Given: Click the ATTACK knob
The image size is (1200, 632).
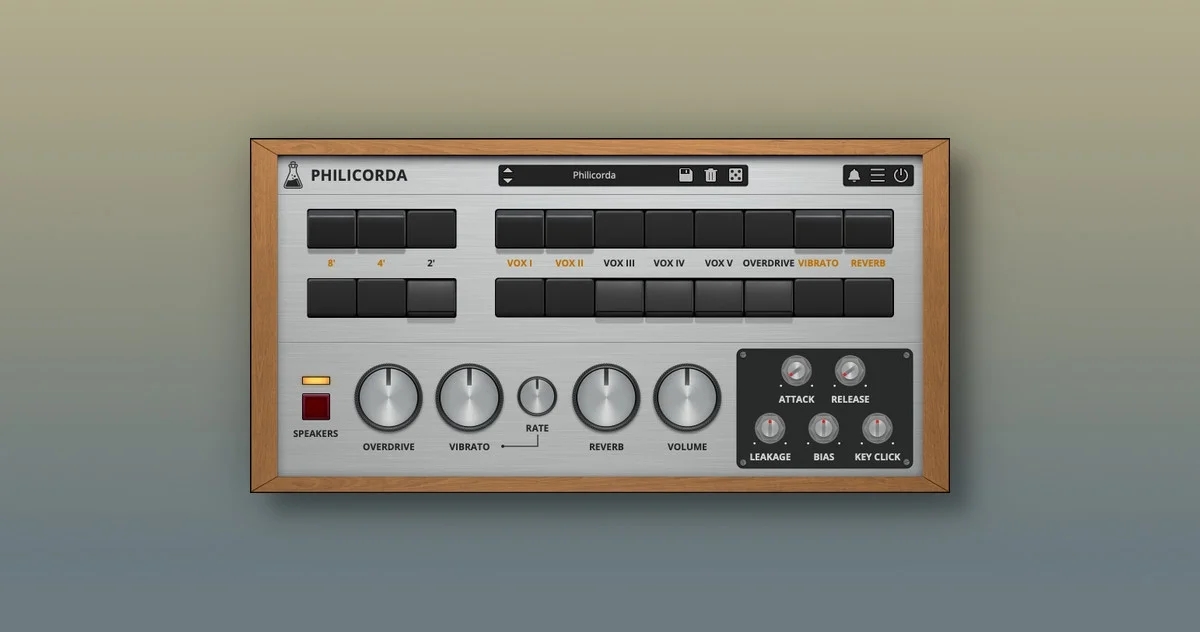Looking at the screenshot, I should pyautogui.click(x=796, y=371).
